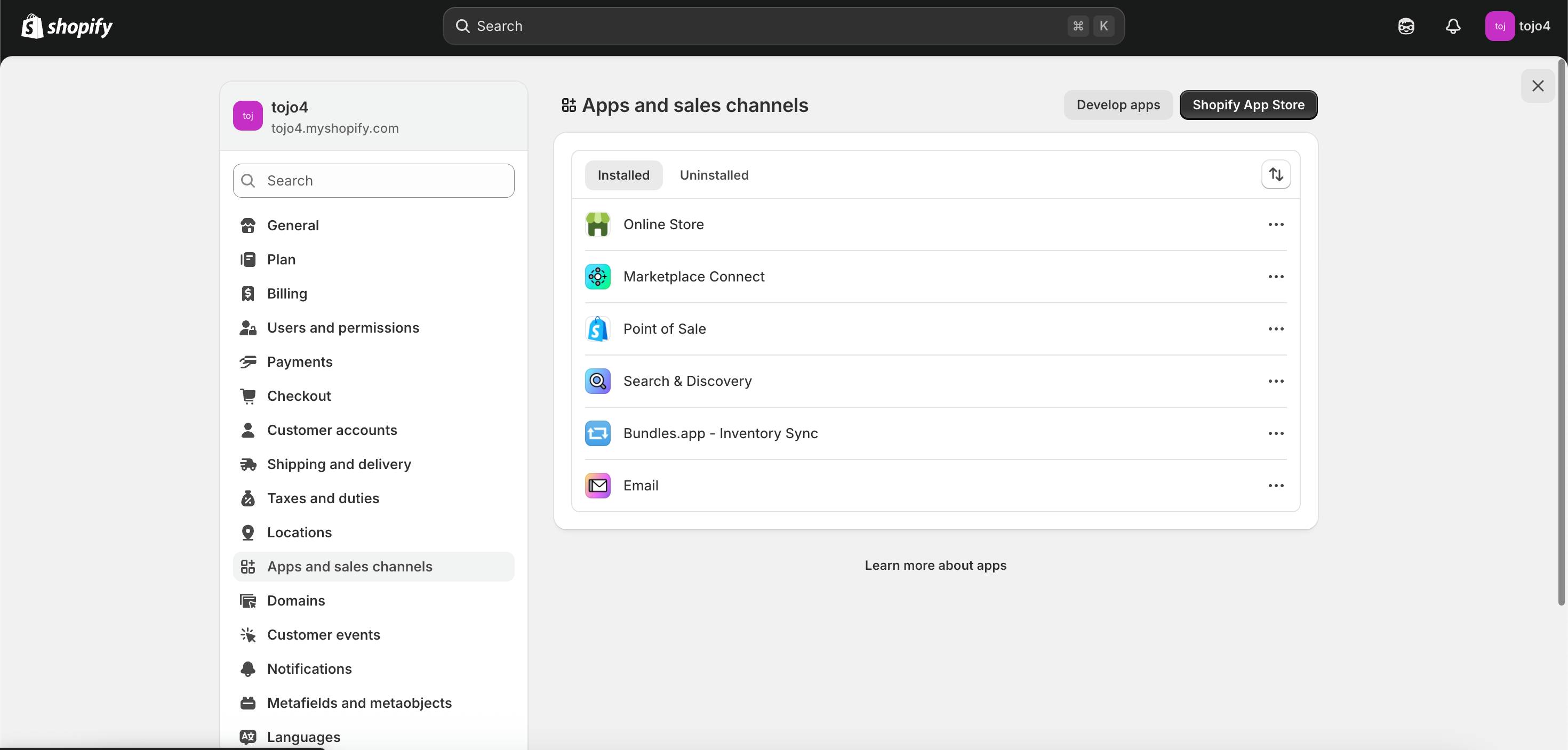Open the Email row more actions menu
This screenshot has width=1568, height=750.
[x=1276, y=486]
